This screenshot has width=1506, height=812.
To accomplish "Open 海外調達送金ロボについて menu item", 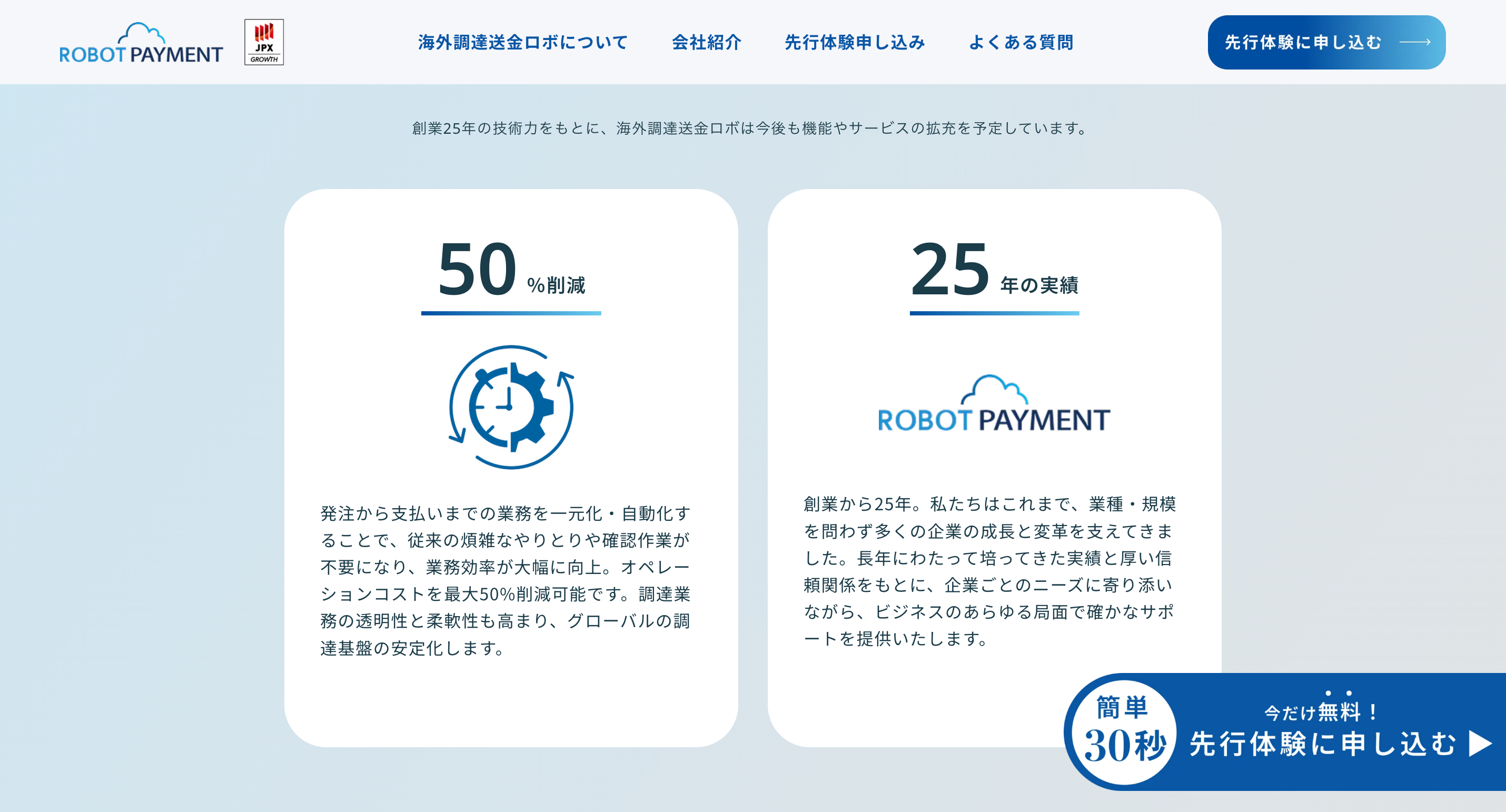I will (x=523, y=42).
